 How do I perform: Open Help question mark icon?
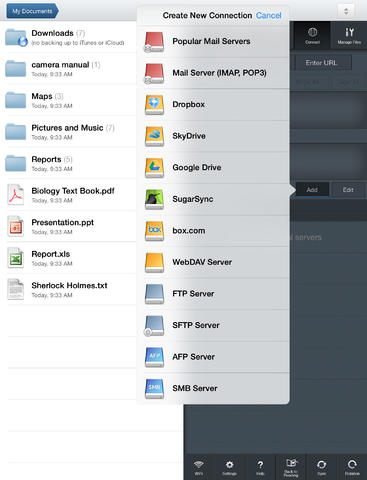(260, 467)
